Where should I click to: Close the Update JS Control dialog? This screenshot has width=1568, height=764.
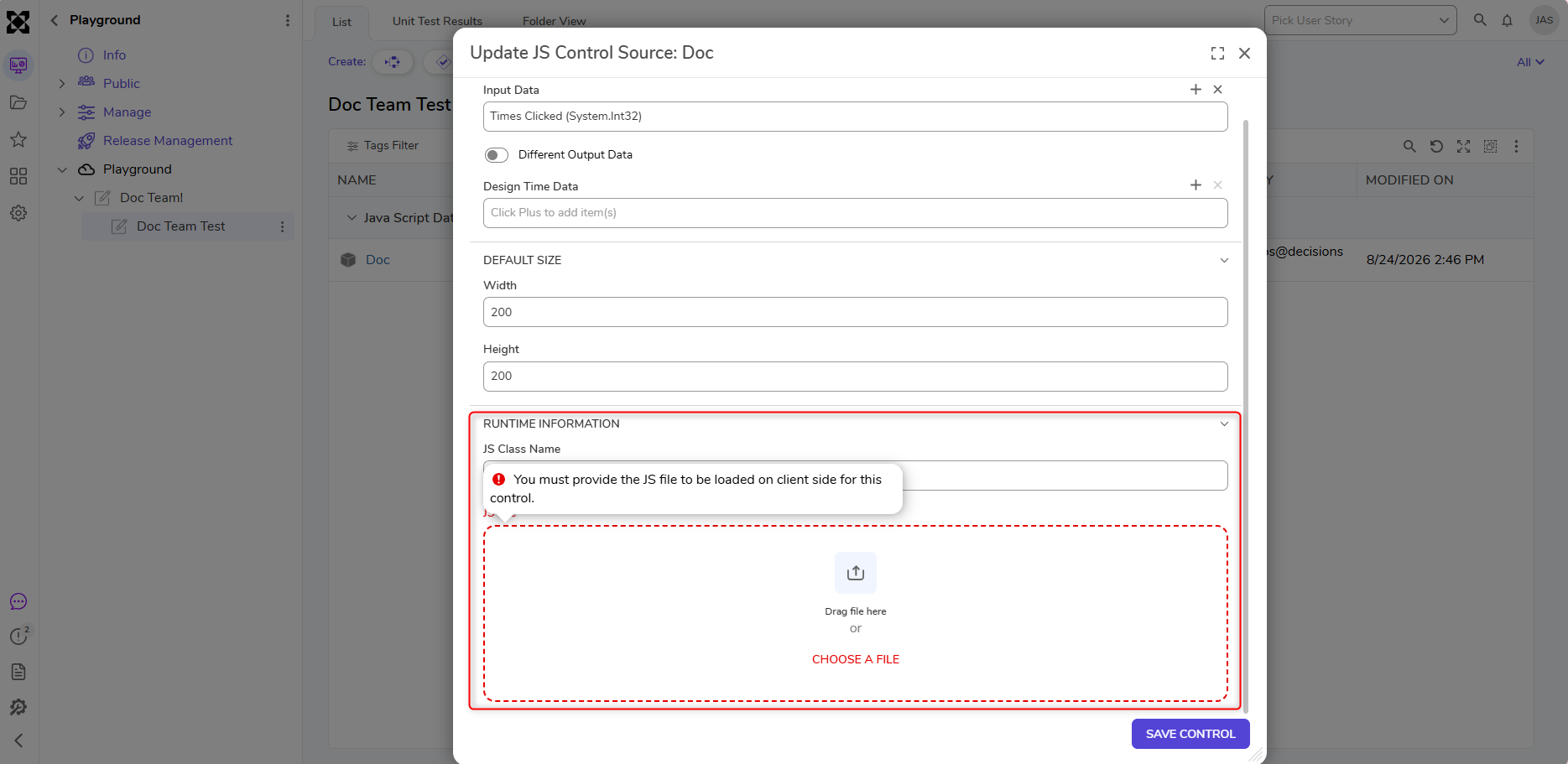pyautogui.click(x=1245, y=54)
